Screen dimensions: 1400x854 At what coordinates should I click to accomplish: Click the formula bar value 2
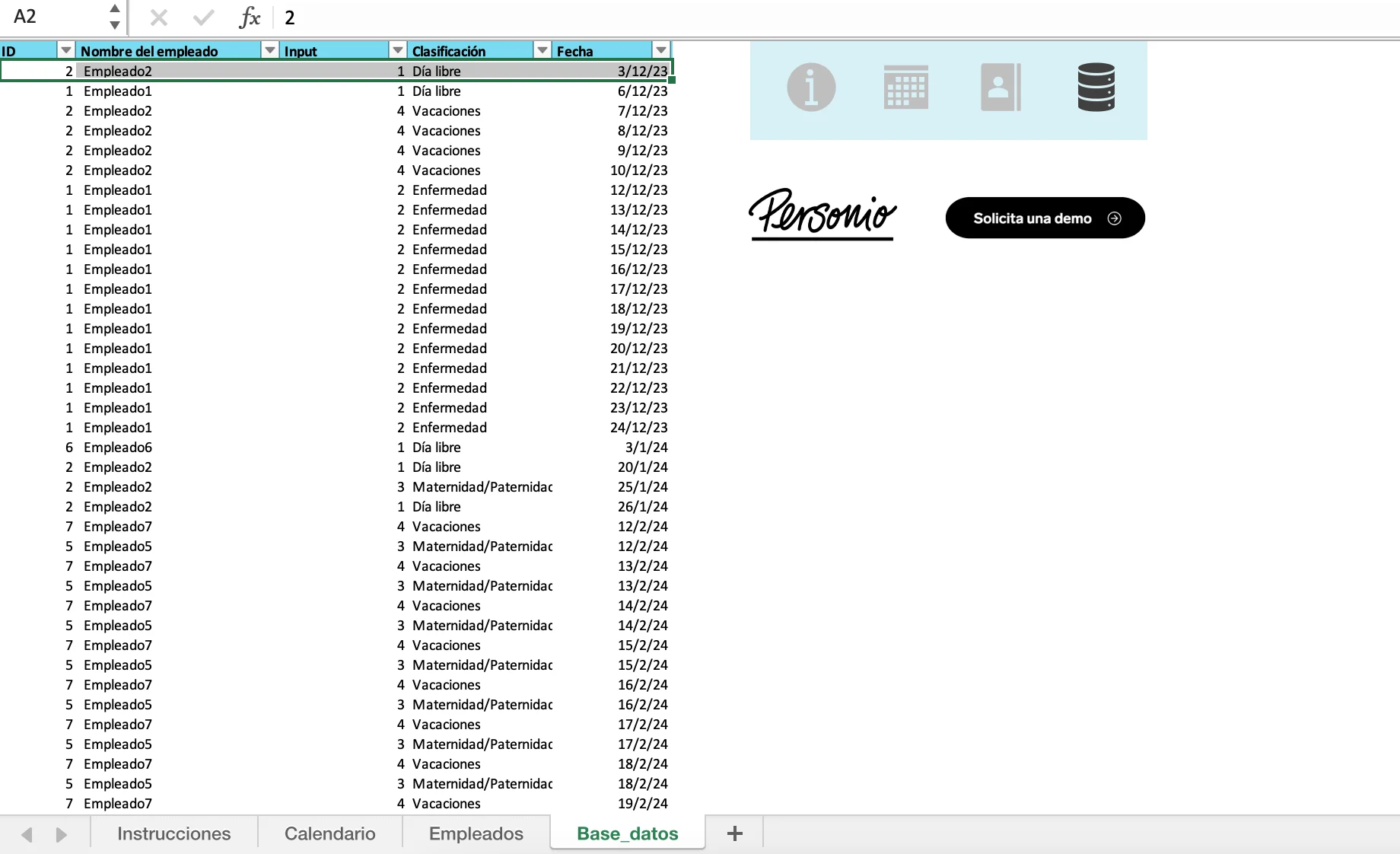point(290,17)
